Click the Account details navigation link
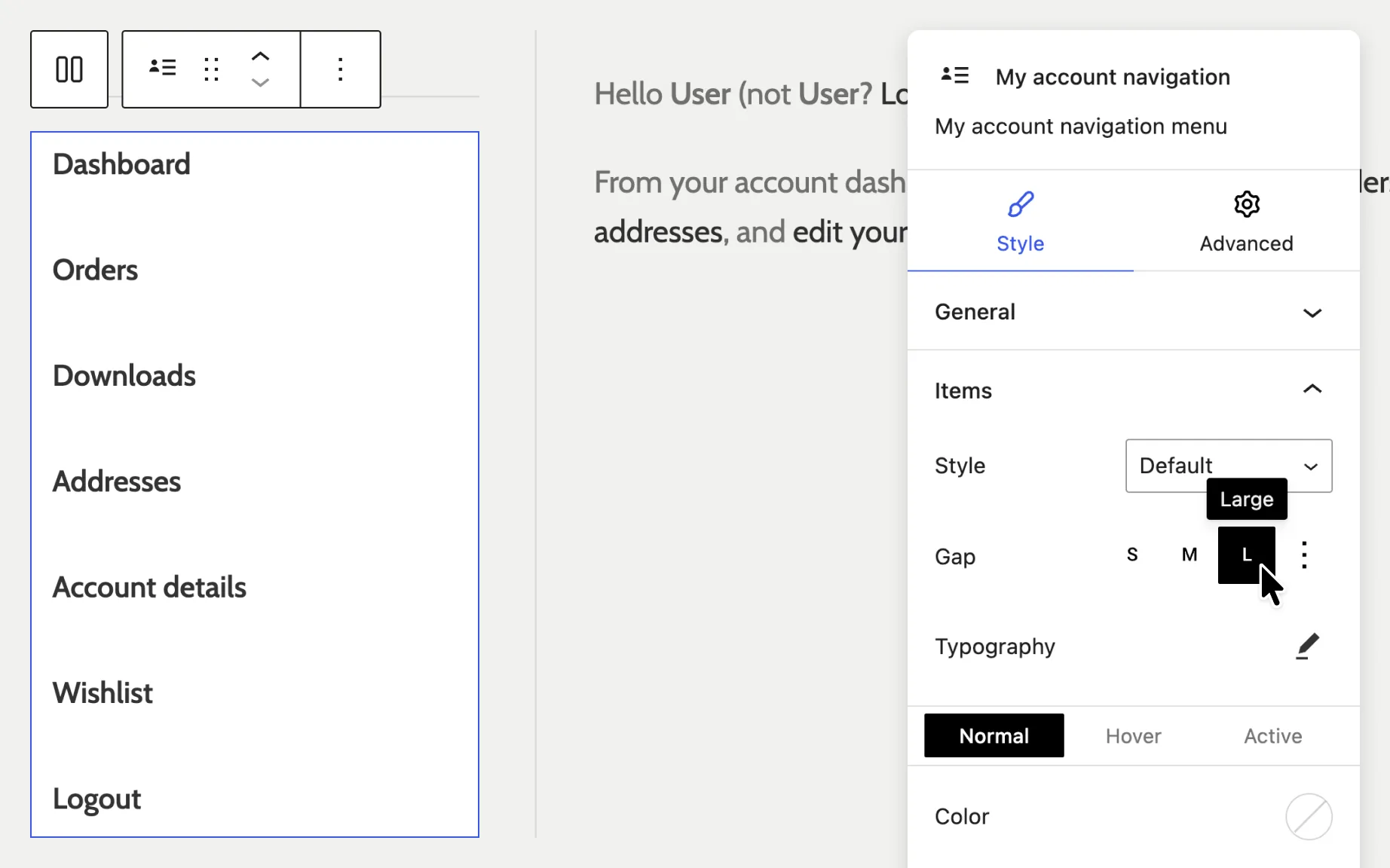Screen dimensions: 1390x868 pos(149,587)
